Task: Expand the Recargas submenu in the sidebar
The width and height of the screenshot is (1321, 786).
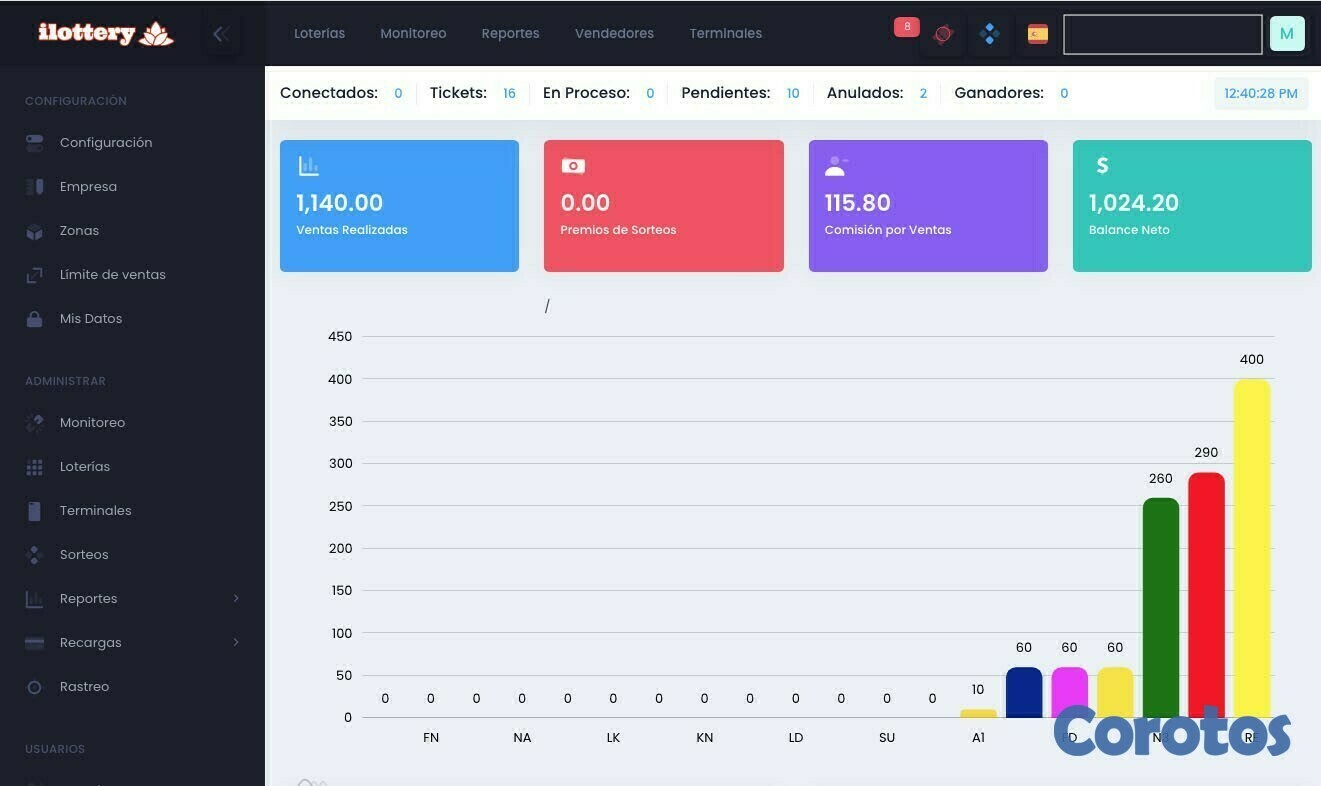Action: (236, 642)
